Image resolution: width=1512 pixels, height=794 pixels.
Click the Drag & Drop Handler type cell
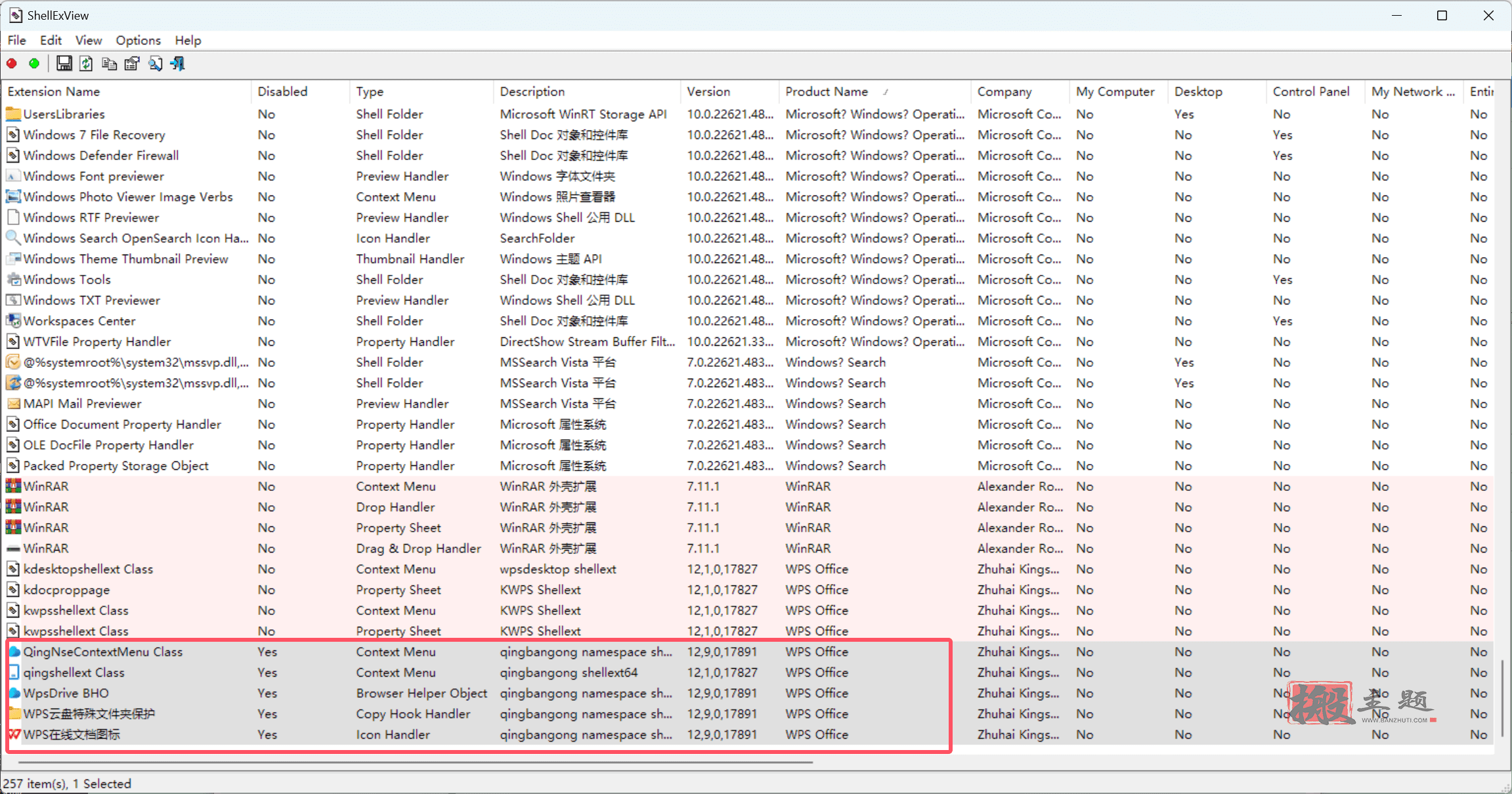[x=418, y=549]
